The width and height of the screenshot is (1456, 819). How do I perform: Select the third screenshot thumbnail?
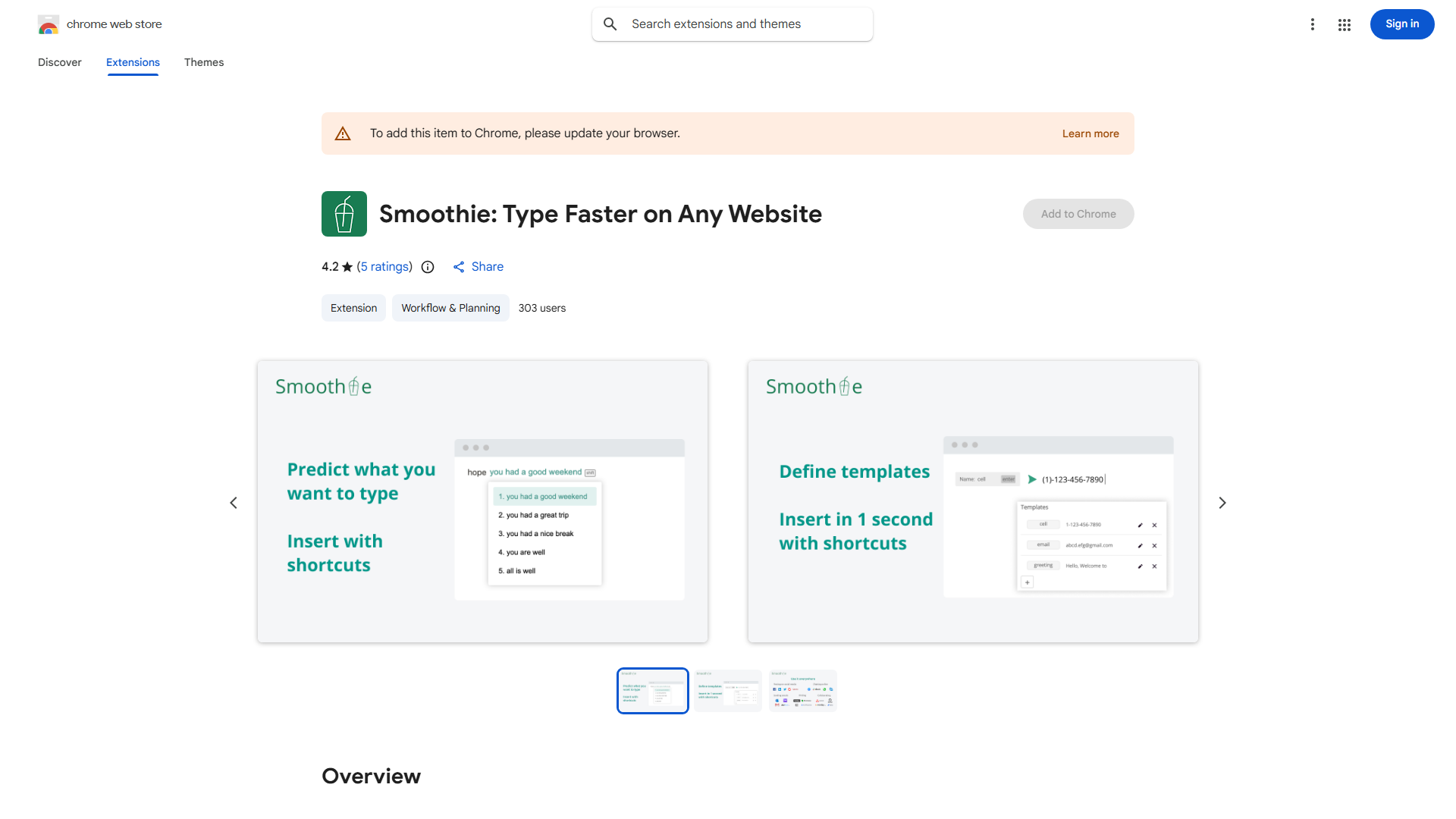(x=802, y=690)
